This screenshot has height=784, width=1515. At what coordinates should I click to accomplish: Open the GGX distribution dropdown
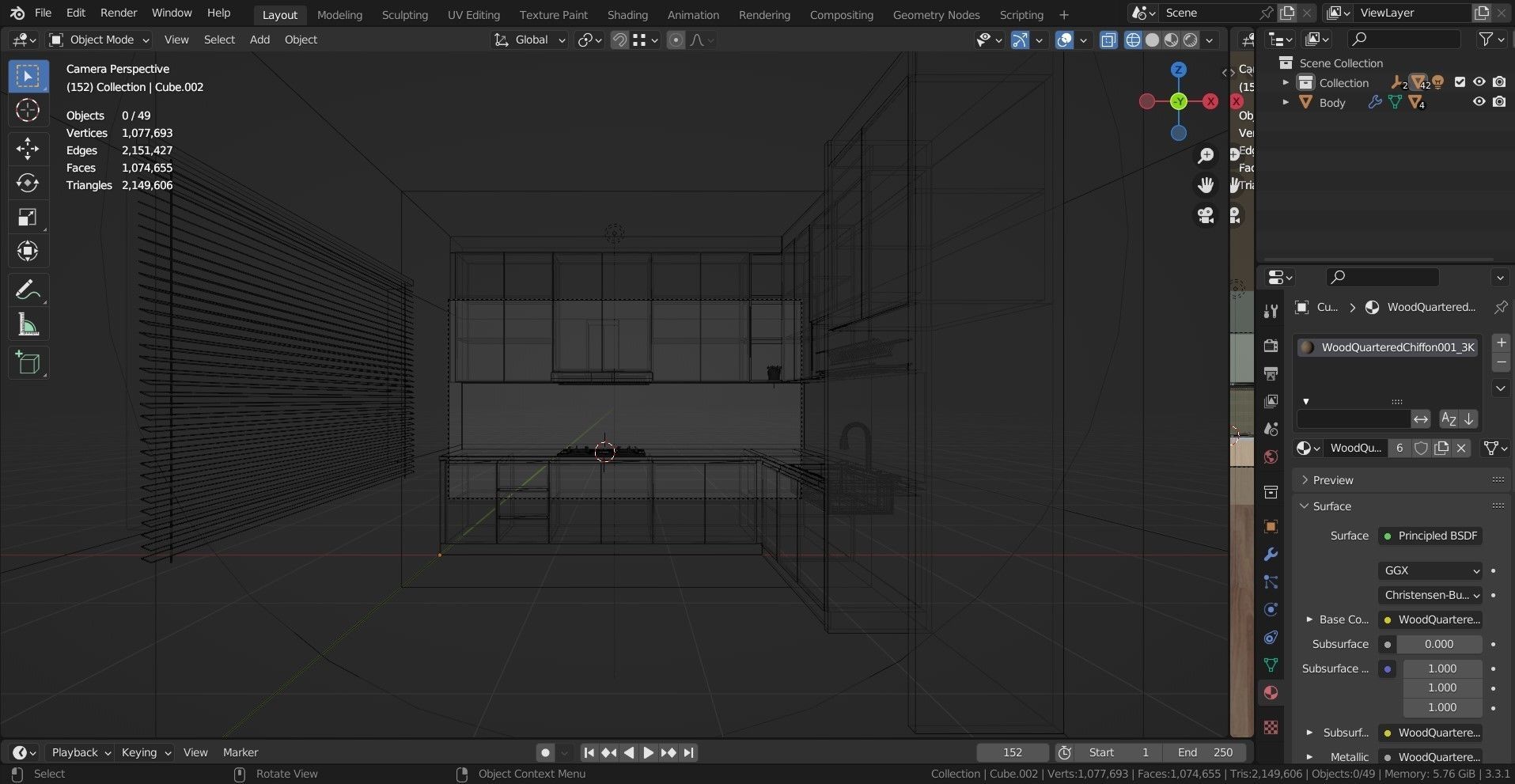1430,570
